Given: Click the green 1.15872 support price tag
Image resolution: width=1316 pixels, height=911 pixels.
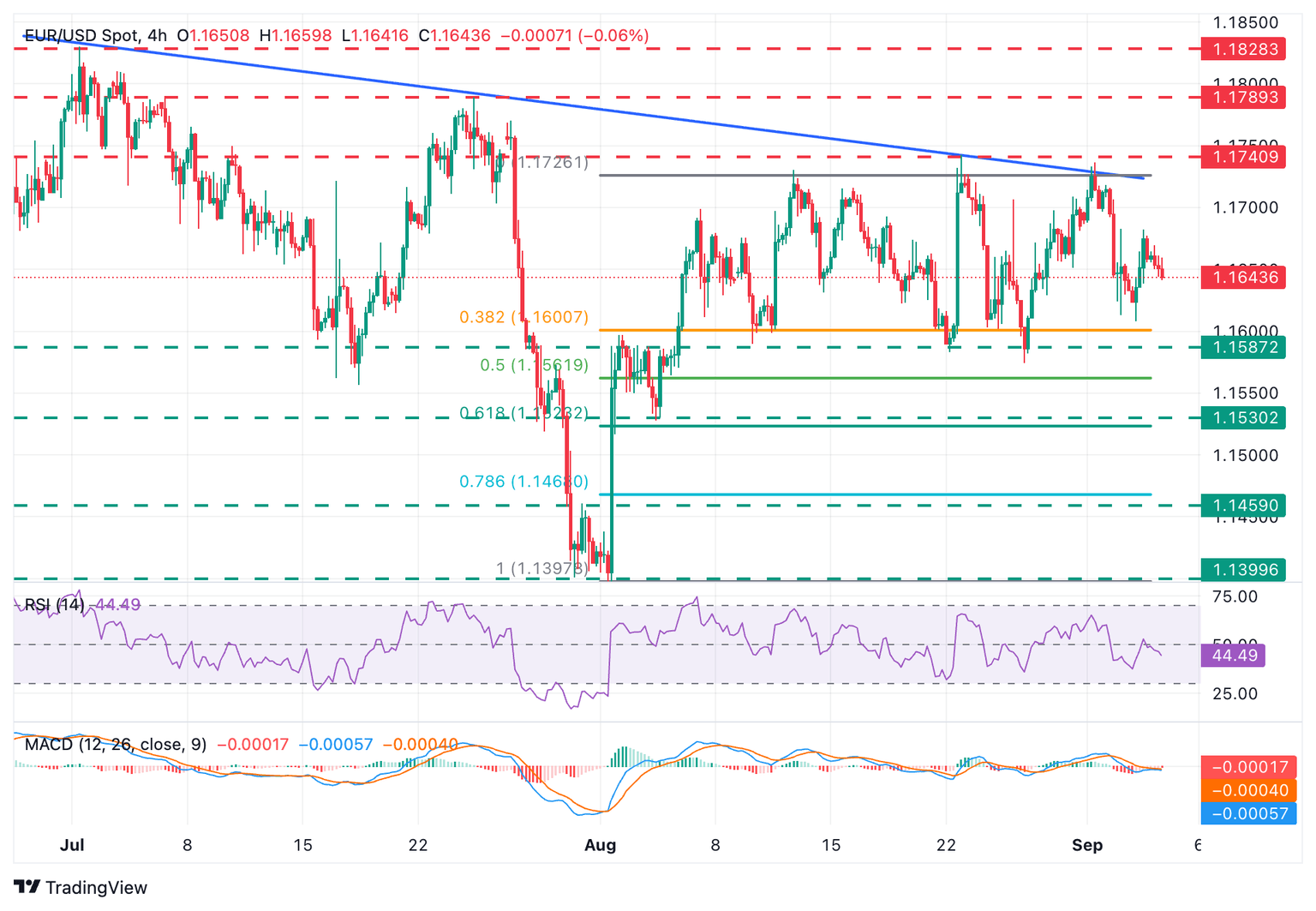Looking at the screenshot, I should (x=1243, y=347).
